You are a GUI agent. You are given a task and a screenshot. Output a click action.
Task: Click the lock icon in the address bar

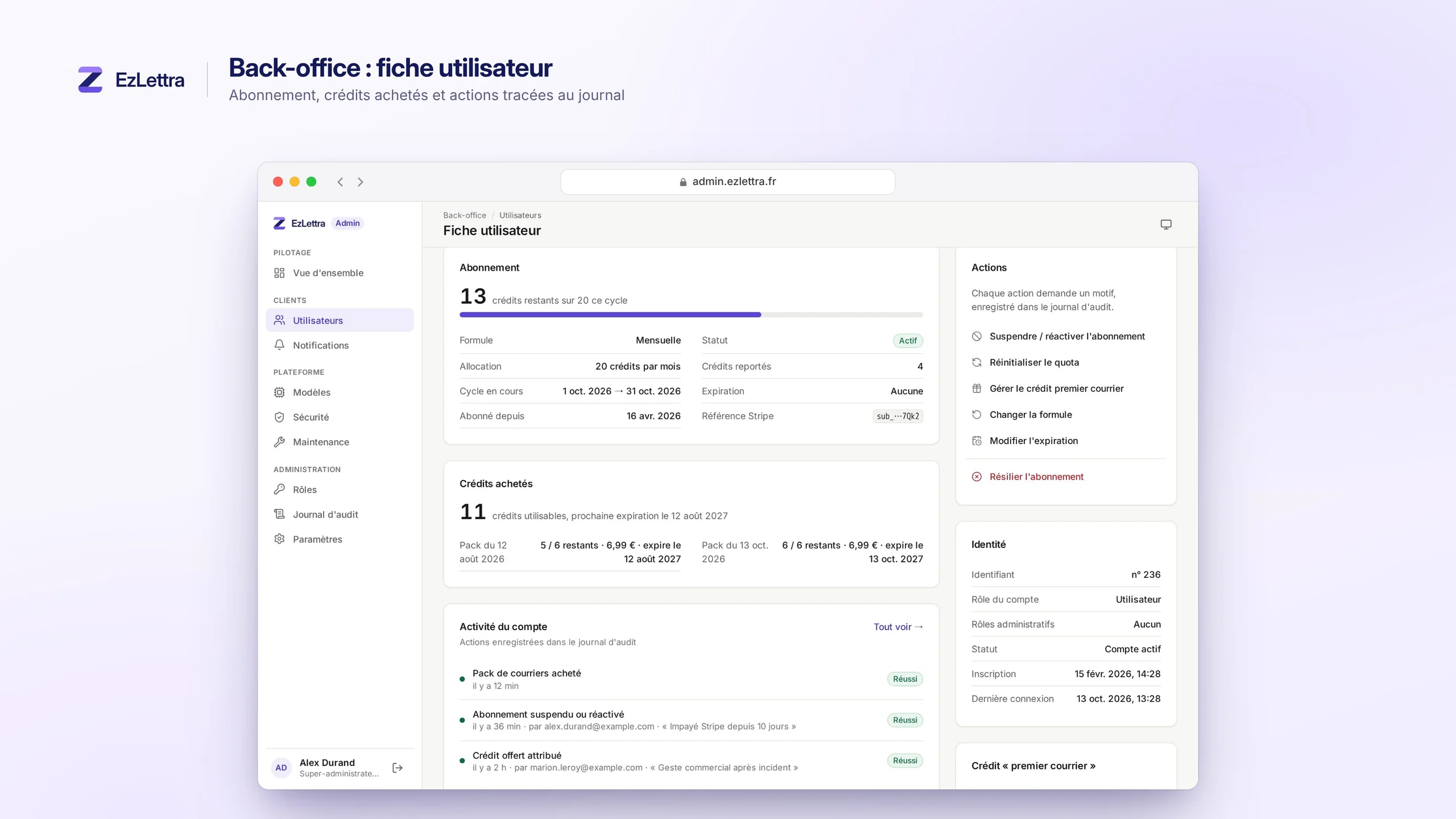coord(683,182)
